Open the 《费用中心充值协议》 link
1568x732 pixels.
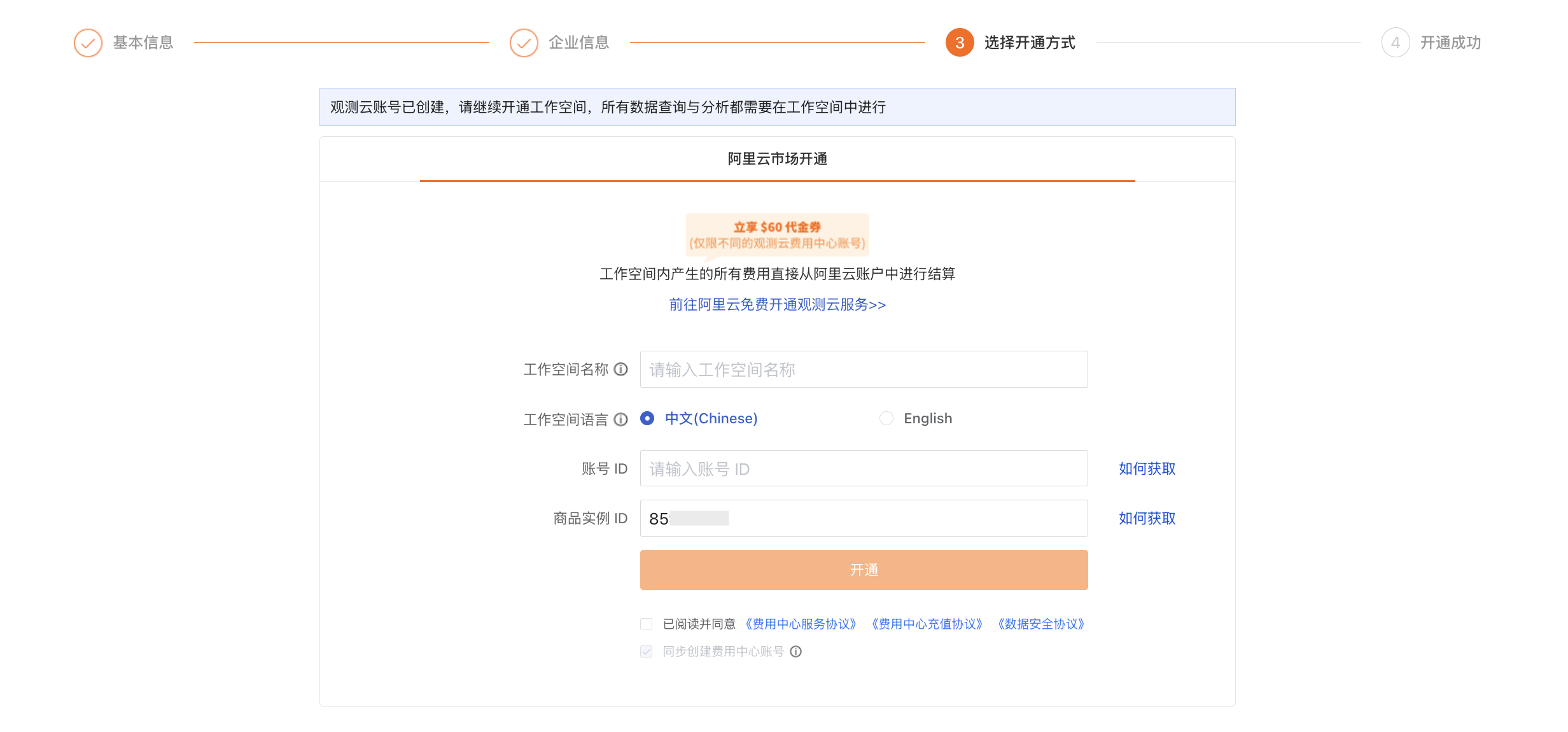tap(927, 624)
